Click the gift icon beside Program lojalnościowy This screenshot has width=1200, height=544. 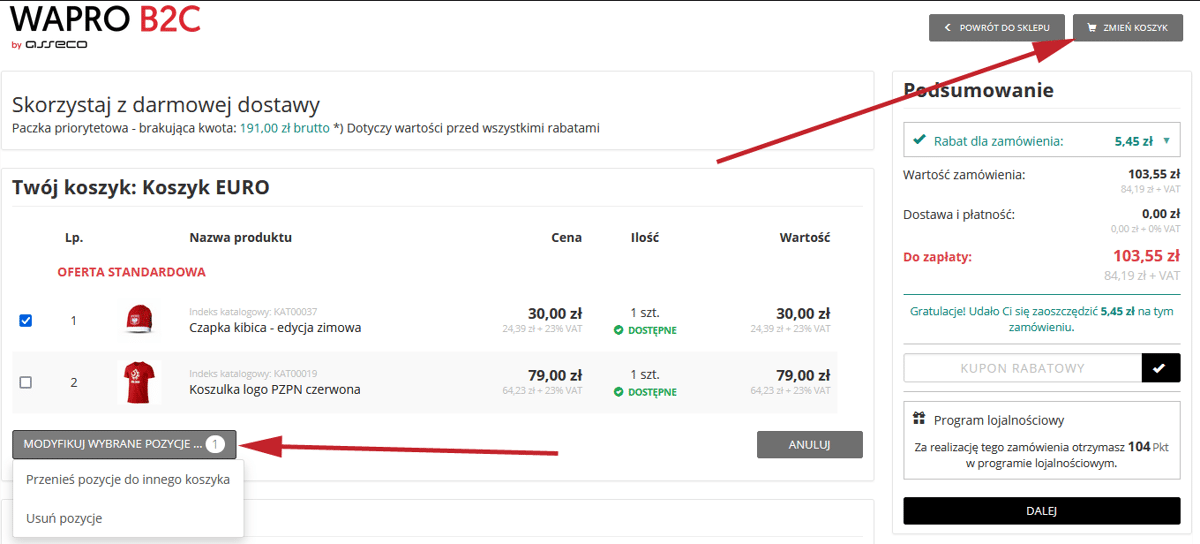tap(918, 420)
